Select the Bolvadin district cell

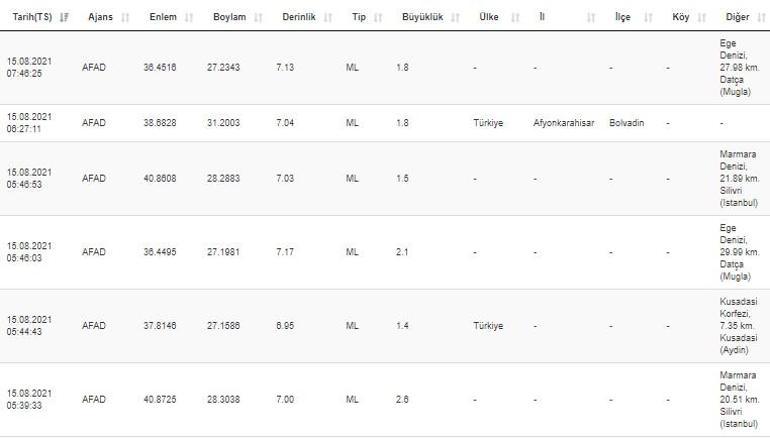click(x=626, y=123)
